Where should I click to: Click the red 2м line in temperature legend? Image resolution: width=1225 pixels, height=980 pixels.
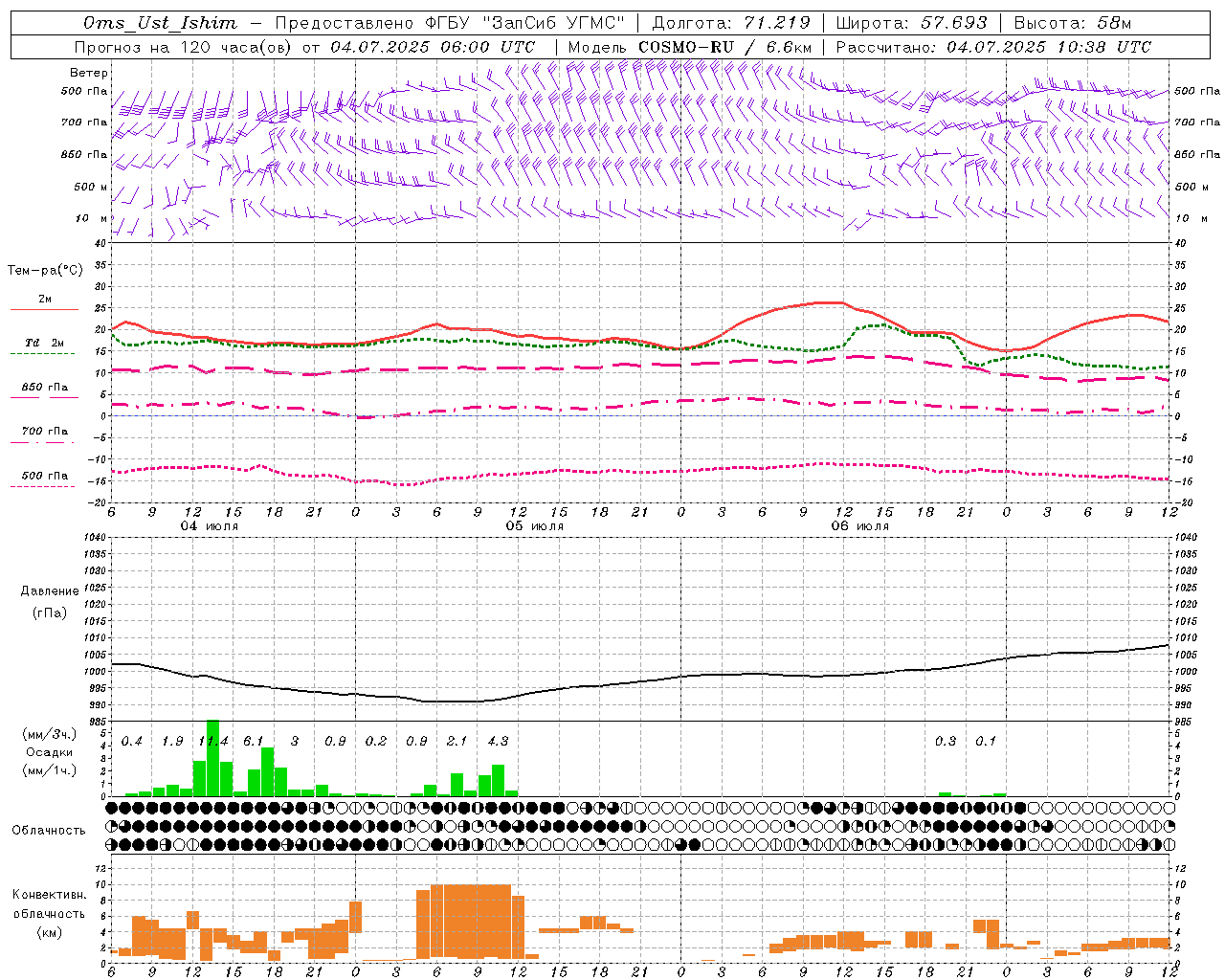click(x=44, y=309)
